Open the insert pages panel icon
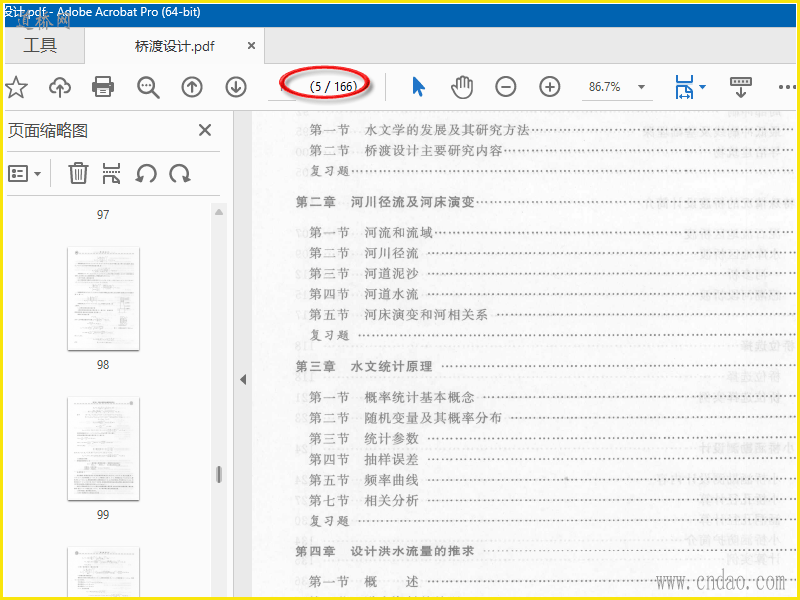This screenshot has width=800, height=600. tap(112, 173)
